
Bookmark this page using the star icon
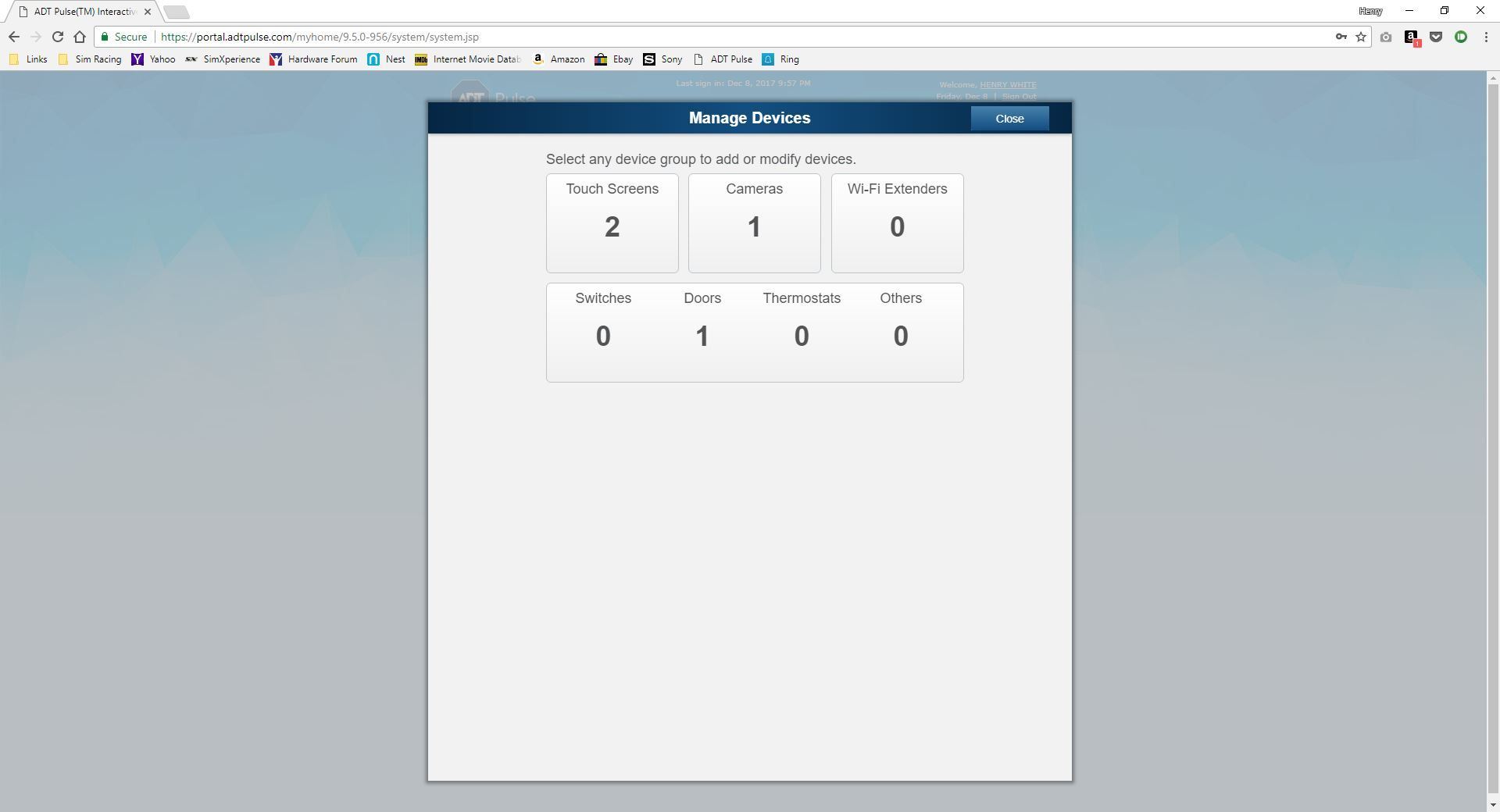tap(1360, 37)
